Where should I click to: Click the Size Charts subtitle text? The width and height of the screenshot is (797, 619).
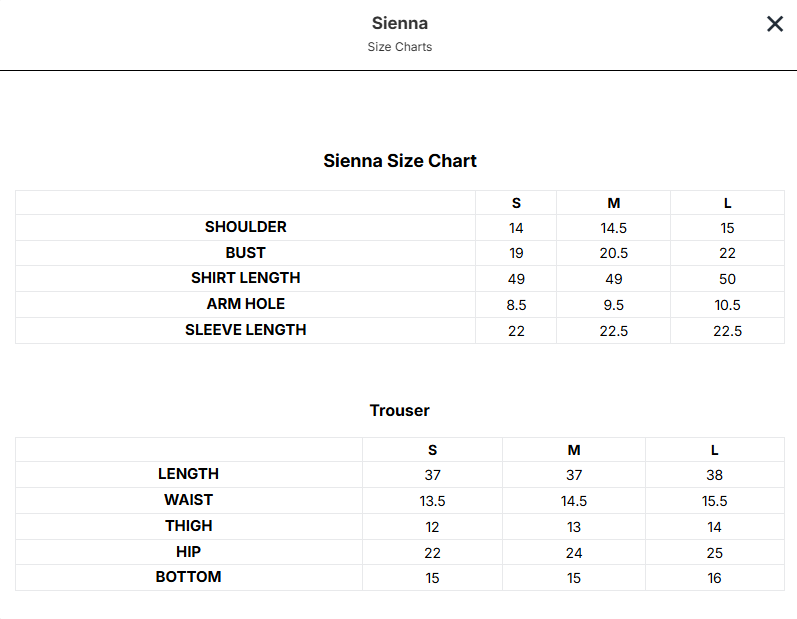(400, 47)
